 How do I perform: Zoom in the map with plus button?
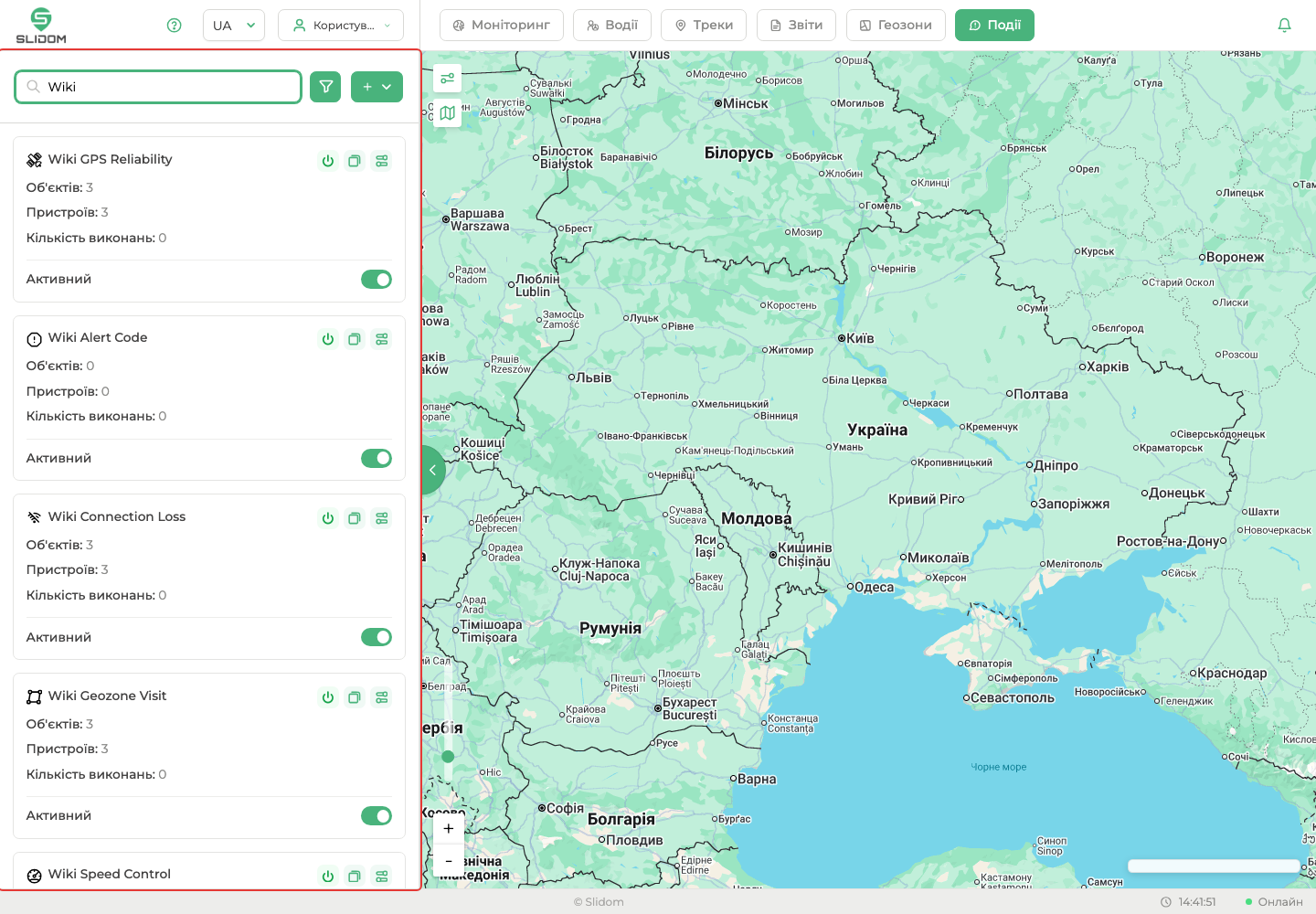[448, 828]
